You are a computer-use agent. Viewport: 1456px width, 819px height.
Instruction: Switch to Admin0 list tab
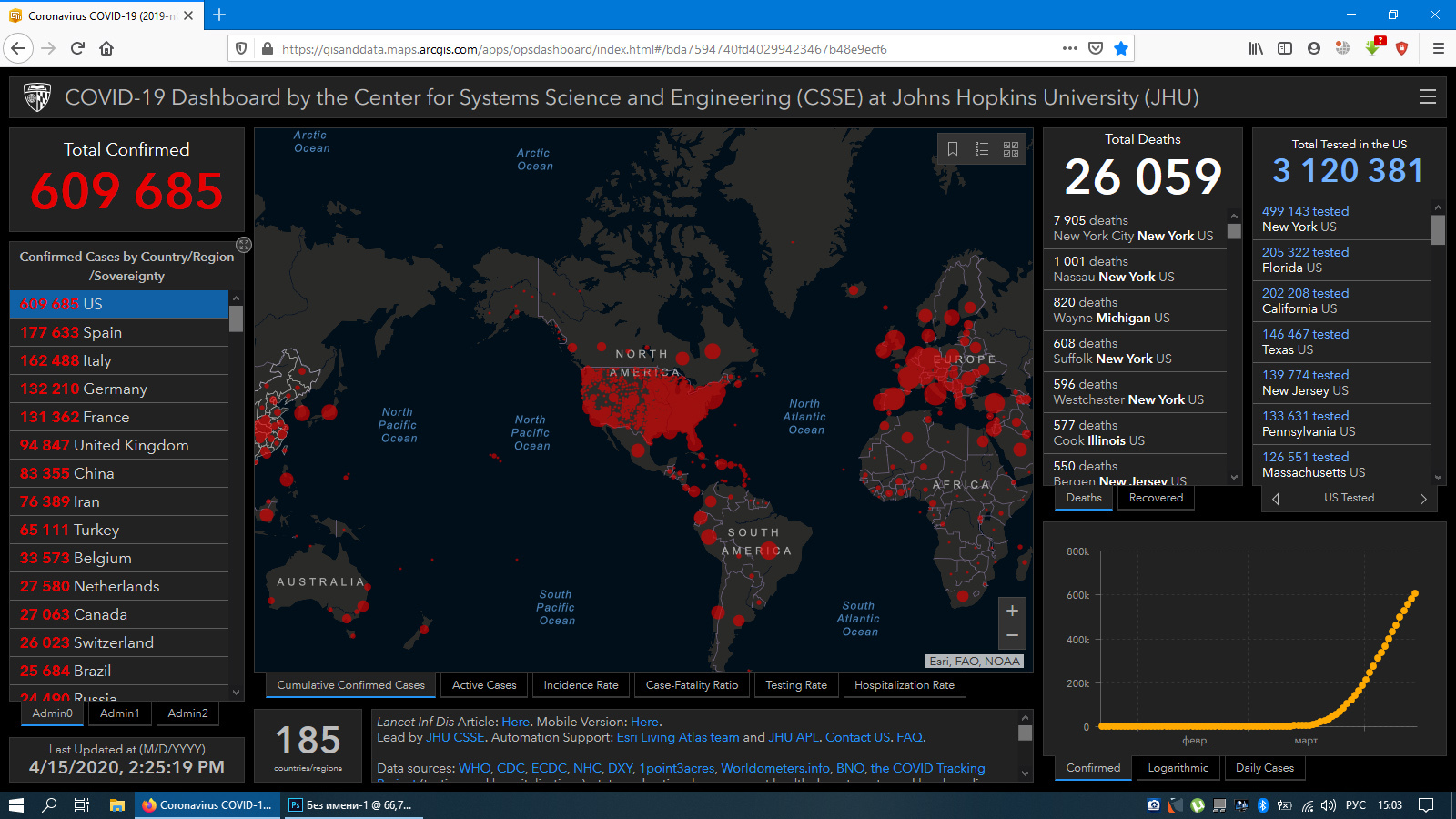[x=52, y=713]
